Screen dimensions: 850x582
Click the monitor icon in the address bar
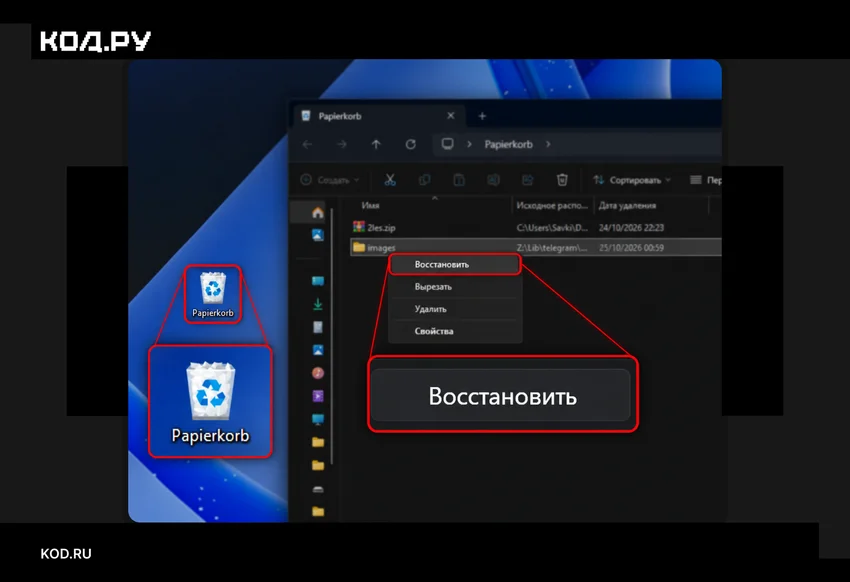tap(447, 144)
